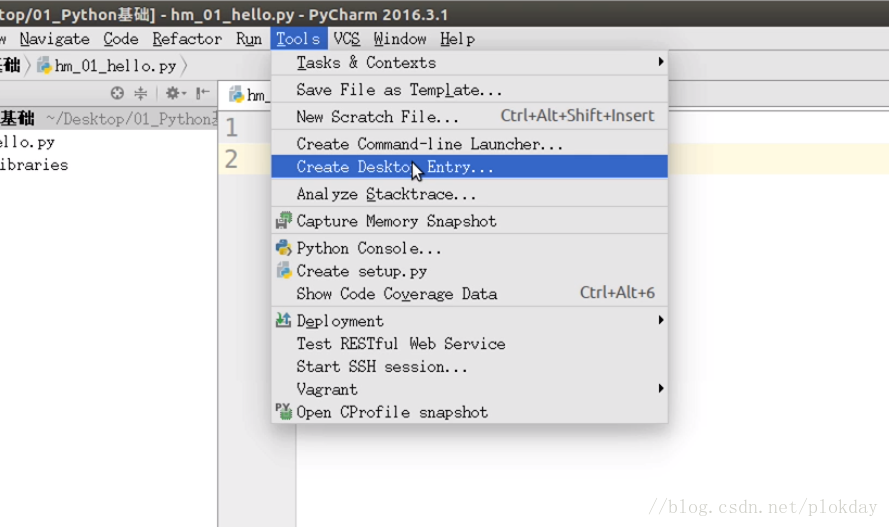Choose Save File as Template
Image resolution: width=889 pixels, height=527 pixels.
(x=469, y=90)
